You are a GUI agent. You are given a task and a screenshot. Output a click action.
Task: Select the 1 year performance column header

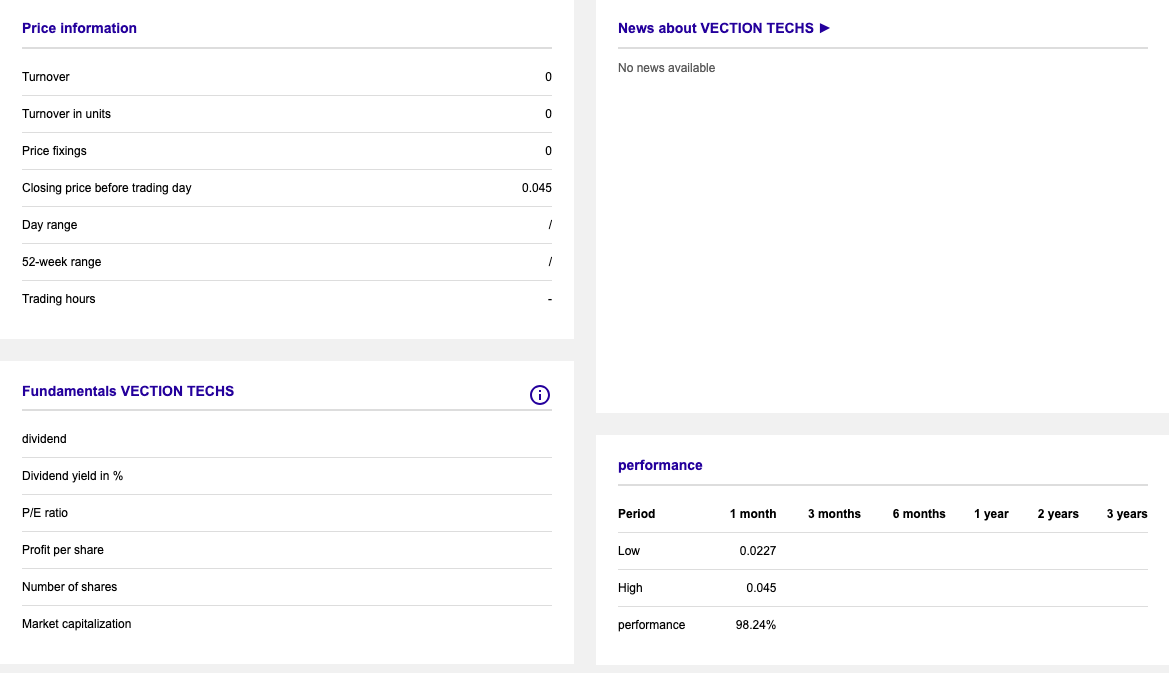(x=991, y=514)
